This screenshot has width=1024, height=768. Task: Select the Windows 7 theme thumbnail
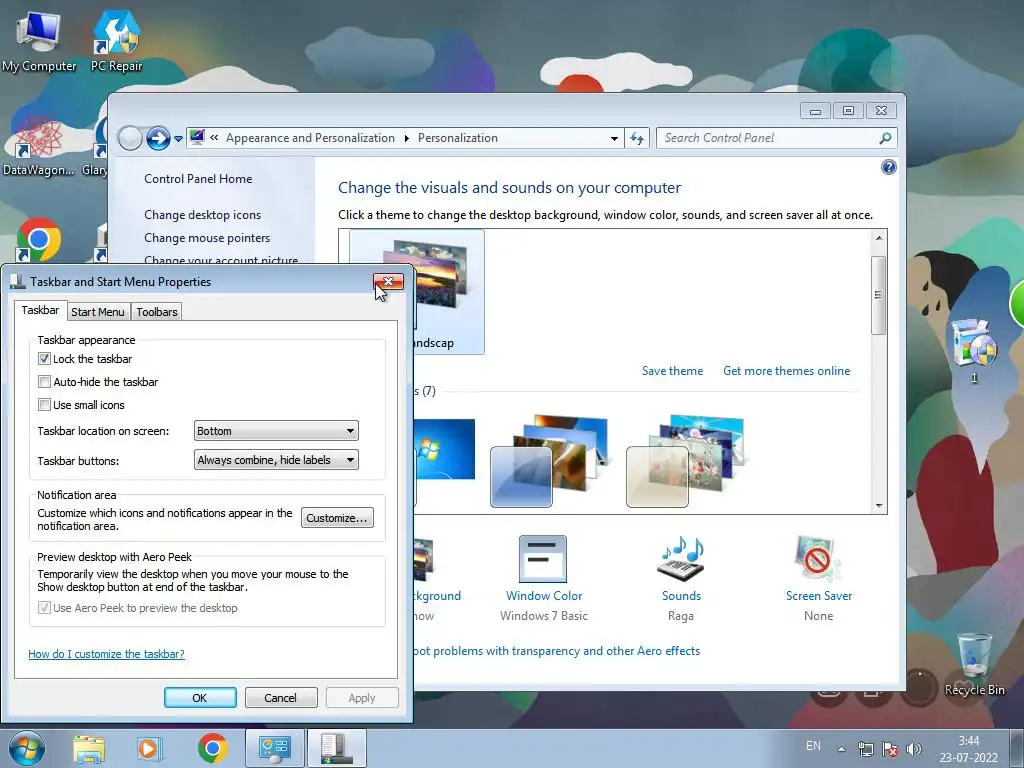(445, 461)
